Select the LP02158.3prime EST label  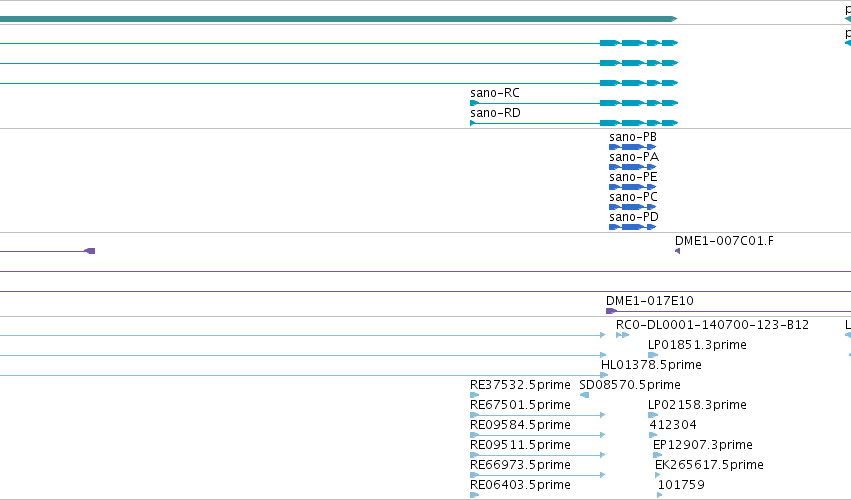(697, 405)
